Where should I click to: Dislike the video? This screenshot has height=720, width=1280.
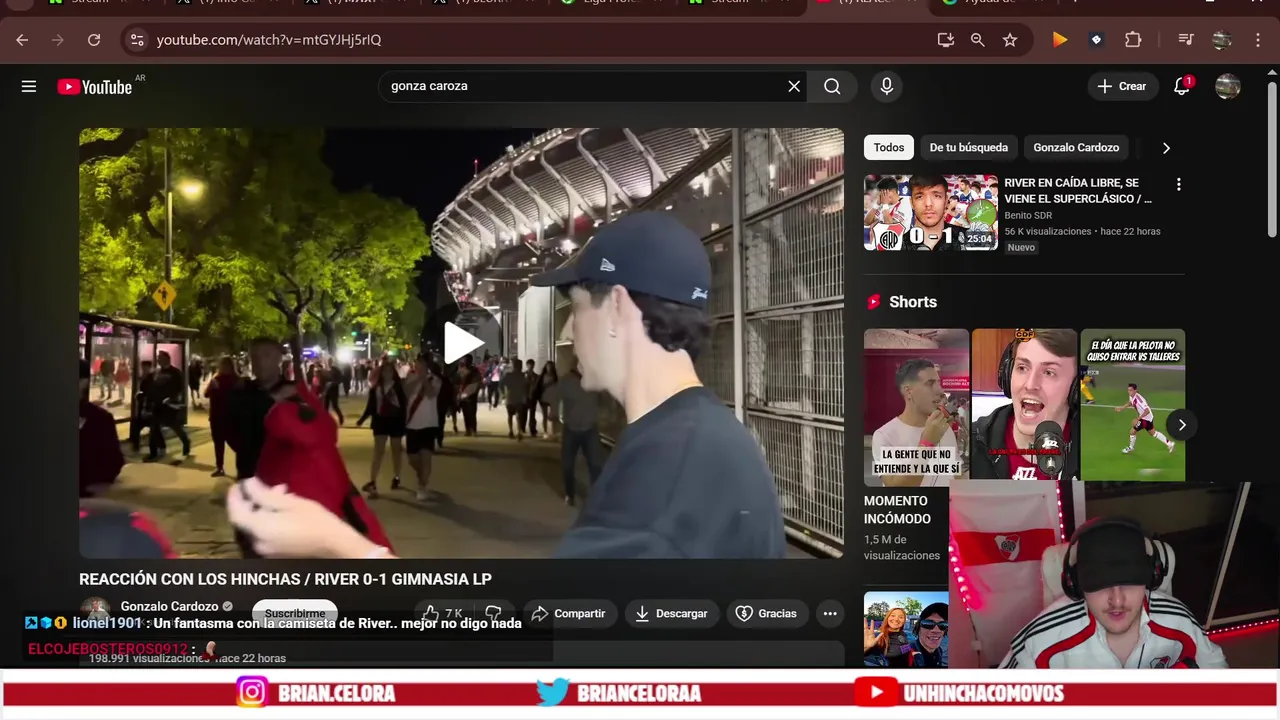coord(493,613)
